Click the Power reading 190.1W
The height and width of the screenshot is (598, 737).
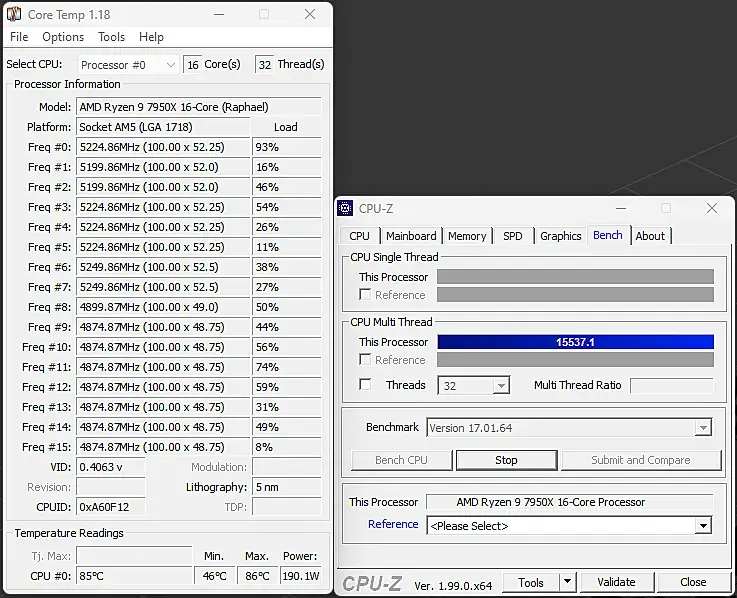[300, 575]
